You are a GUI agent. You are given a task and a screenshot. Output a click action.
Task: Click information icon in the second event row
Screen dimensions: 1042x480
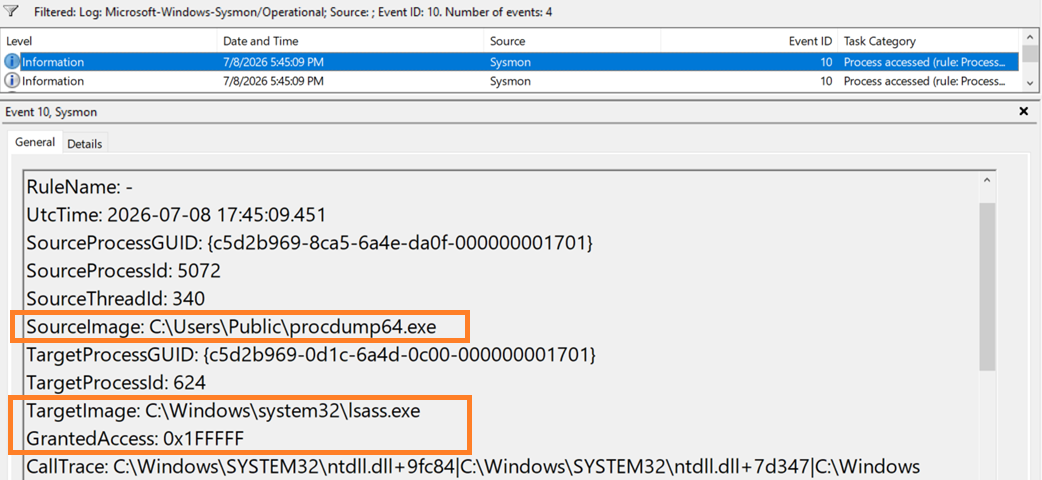[13, 81]
